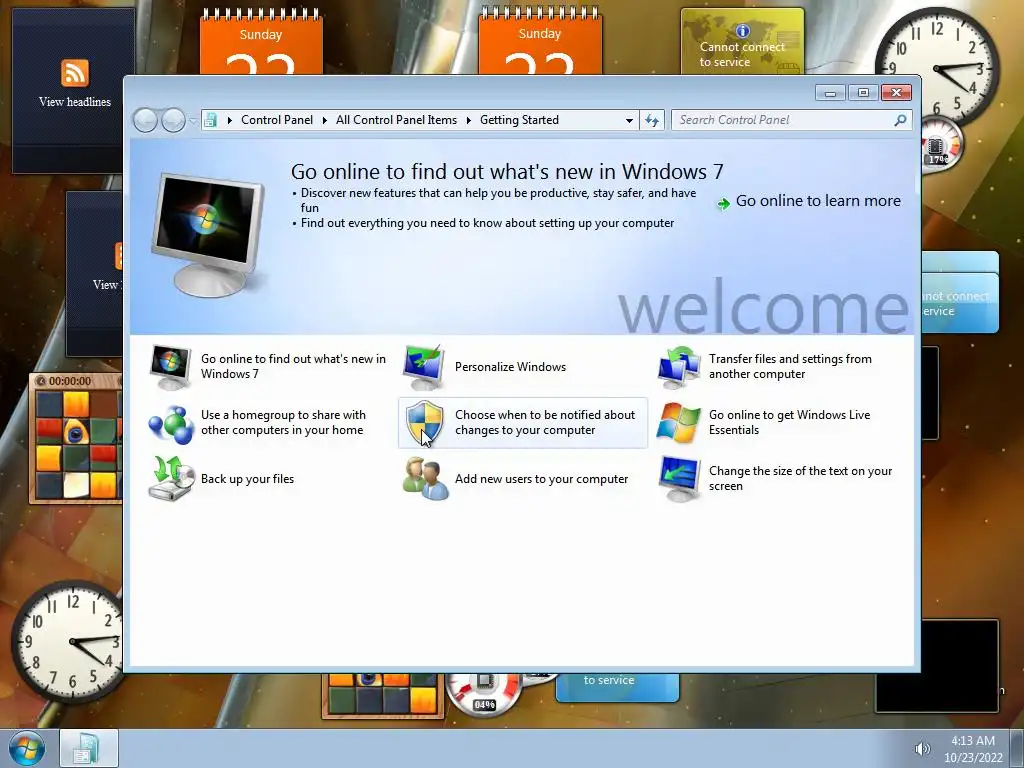The width and height of the screenshot is (1024, 768).
Task: Go back with the Back navigation button
Action: pyautogui.click(x=145, y=120)
